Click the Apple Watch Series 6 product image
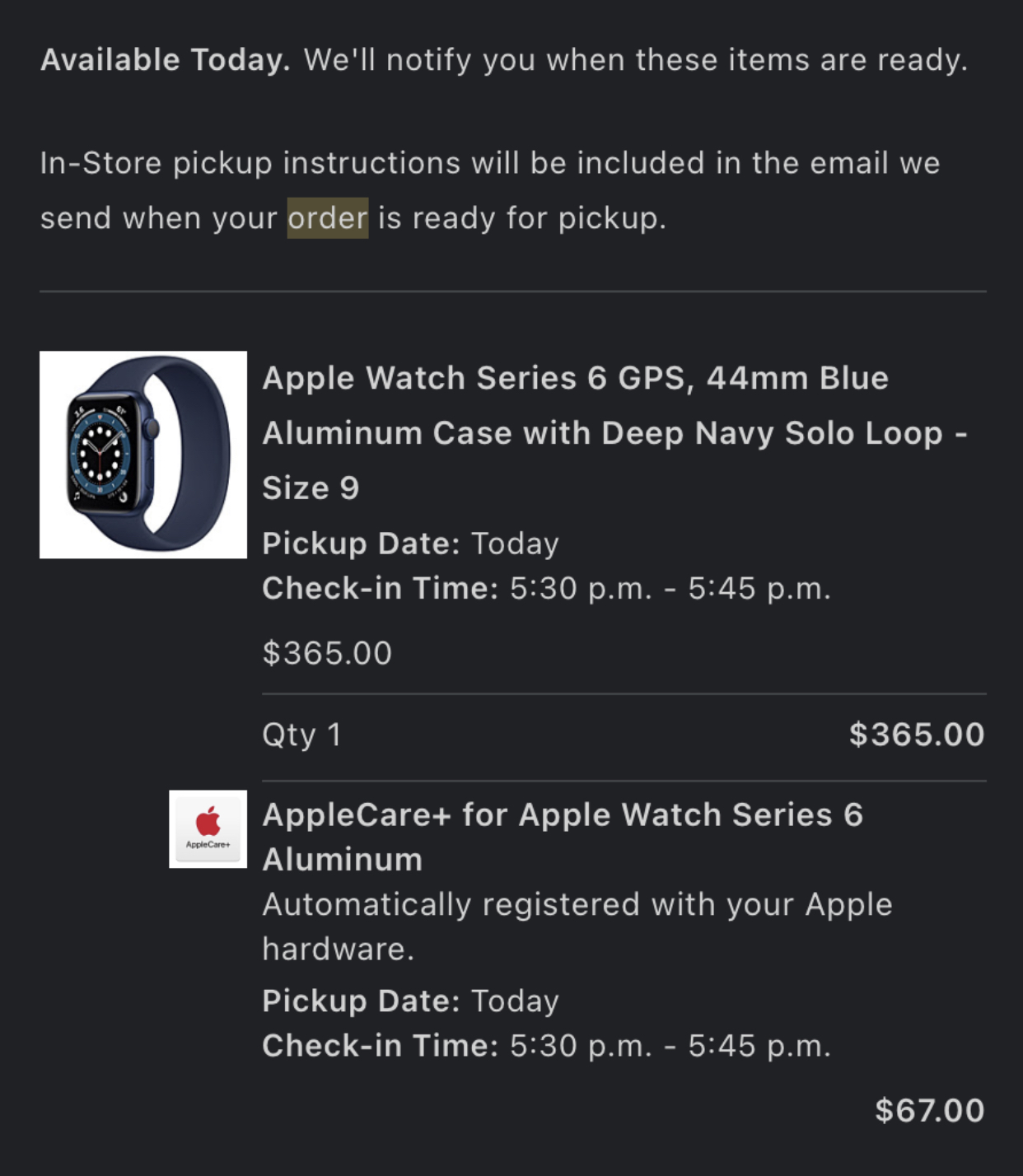 (x=143, y=455)
